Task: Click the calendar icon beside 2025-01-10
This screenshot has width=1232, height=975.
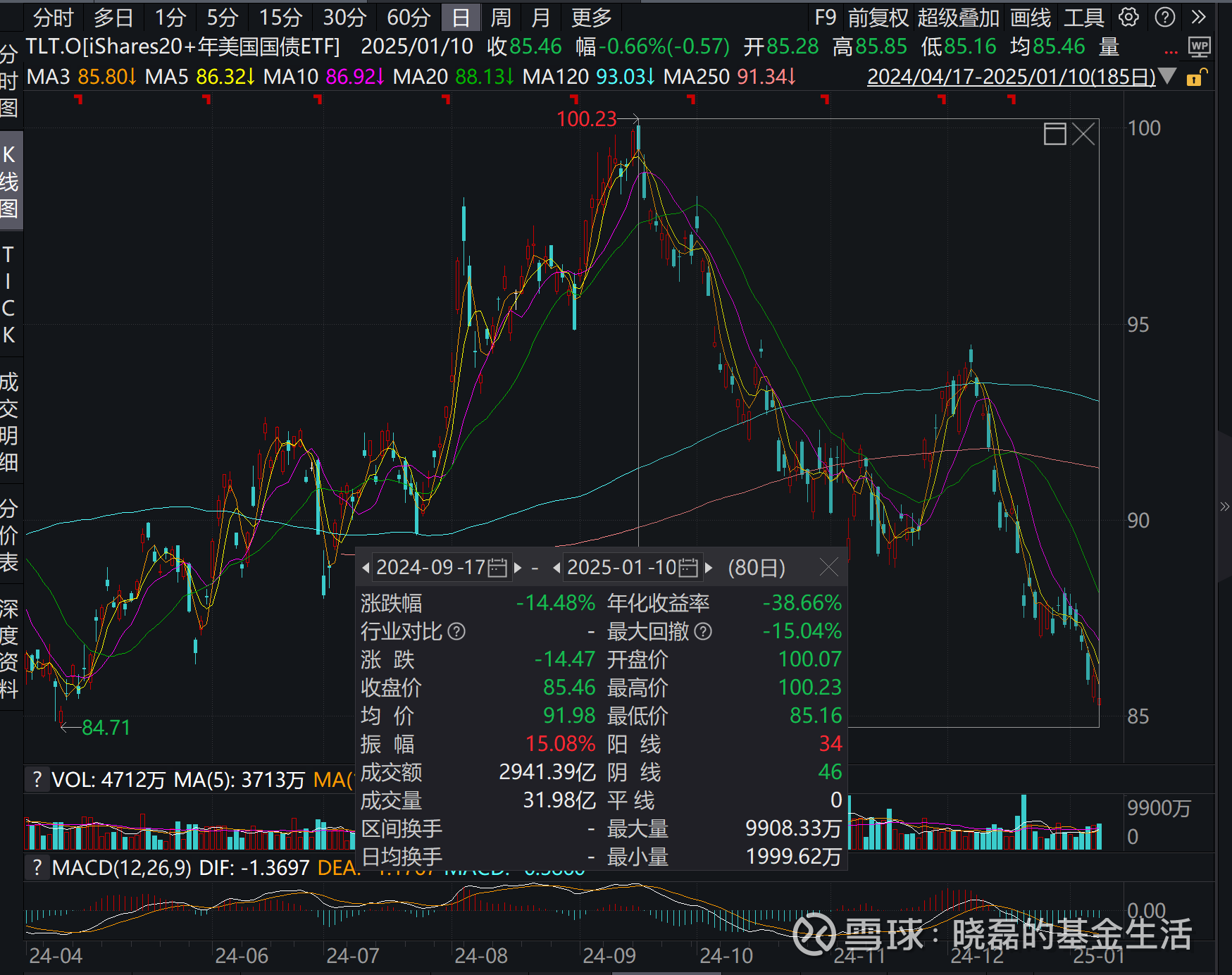Action: 689,567
